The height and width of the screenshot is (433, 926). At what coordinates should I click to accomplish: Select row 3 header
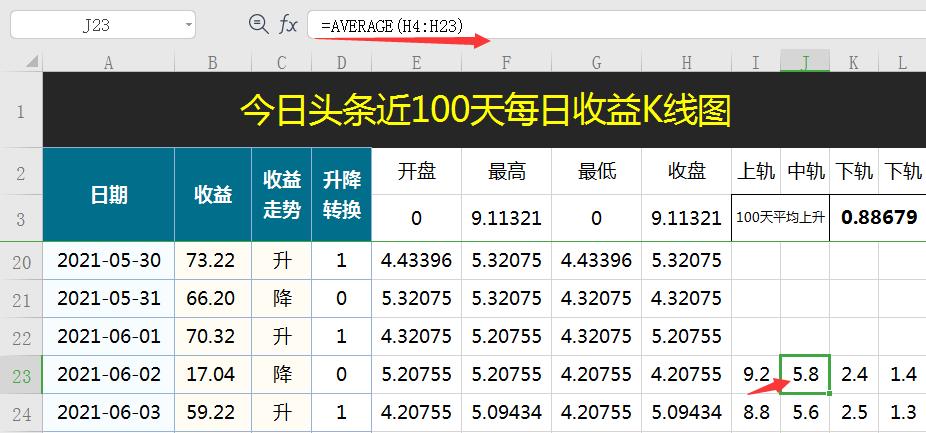(21, 219)
